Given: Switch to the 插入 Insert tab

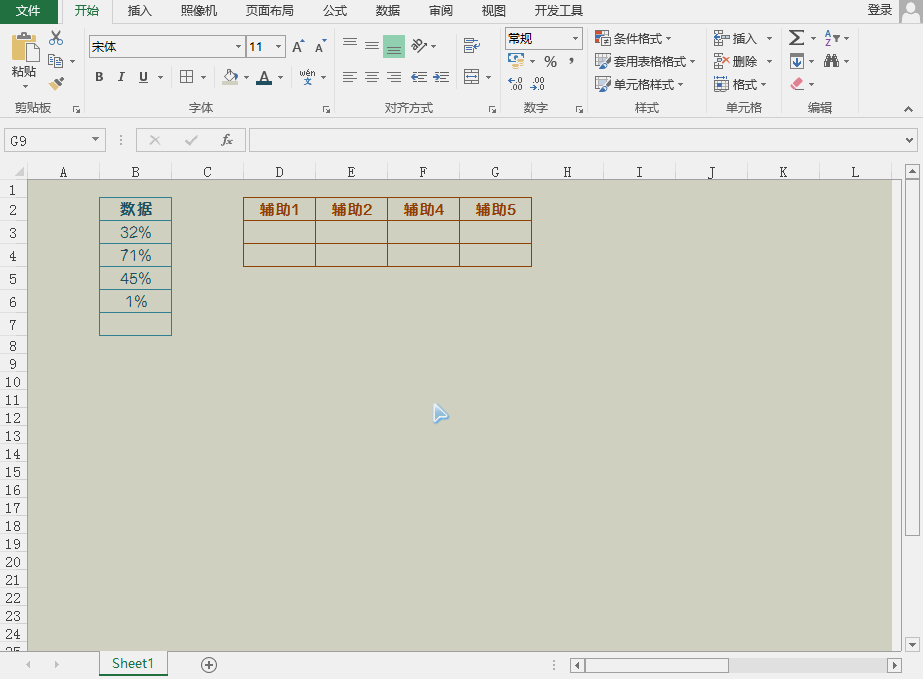Looking at the screenshot, I should point(140,11).
